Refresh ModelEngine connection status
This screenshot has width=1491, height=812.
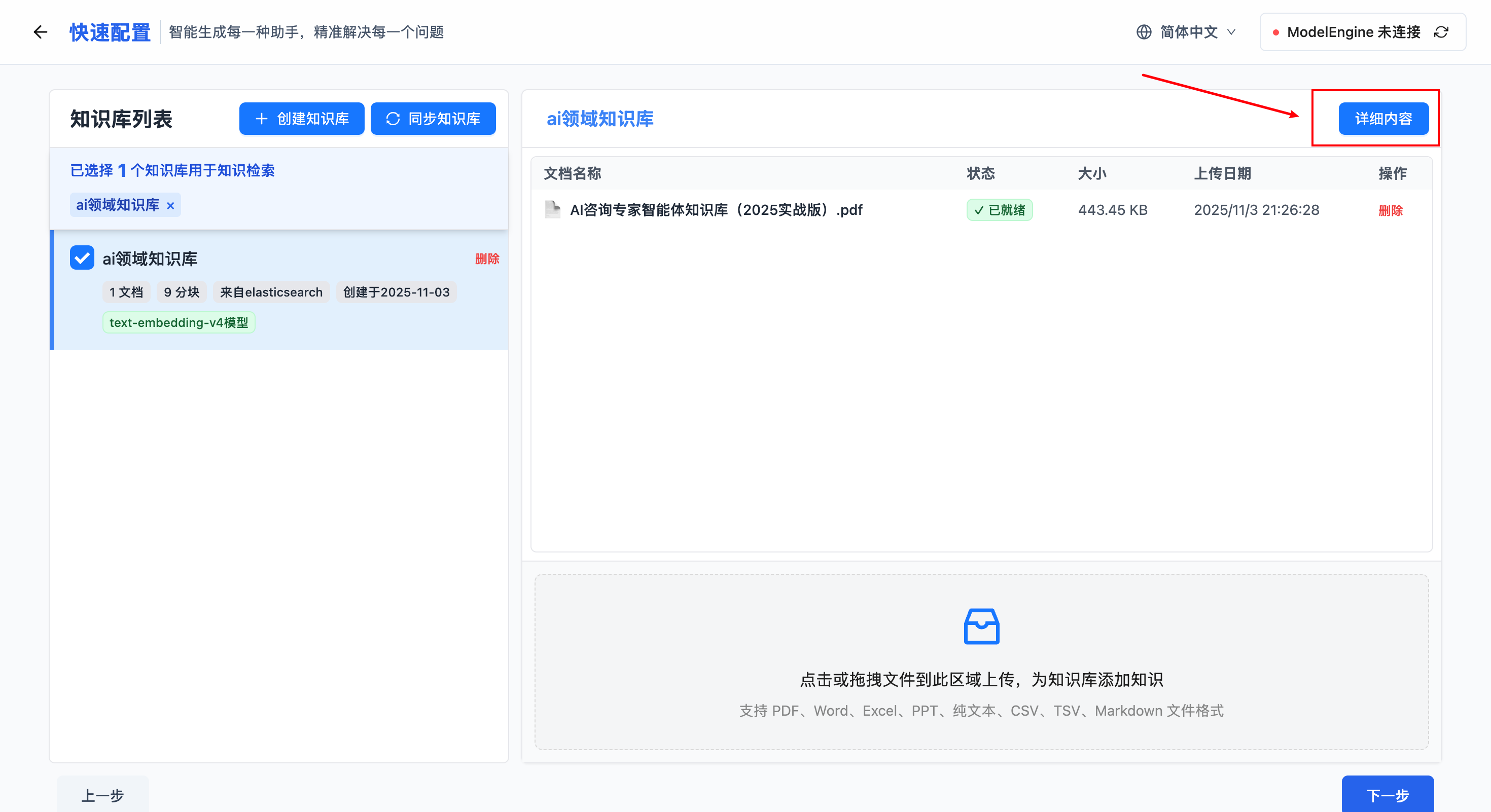coord(1441,32)
